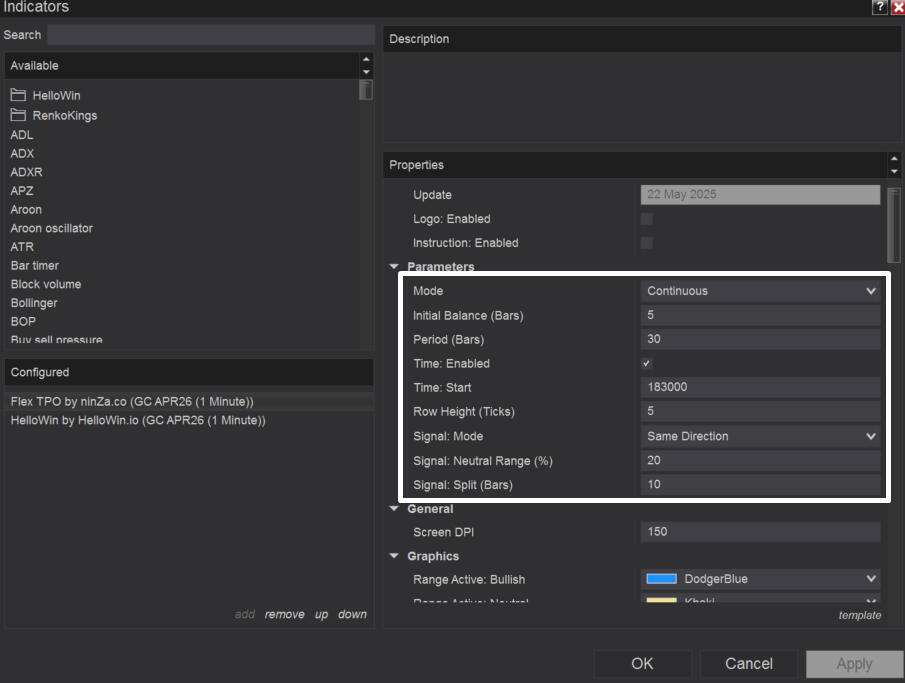Click the remove link under Configured
Viewport: 905px width, 683px height.
click(284, 615)
